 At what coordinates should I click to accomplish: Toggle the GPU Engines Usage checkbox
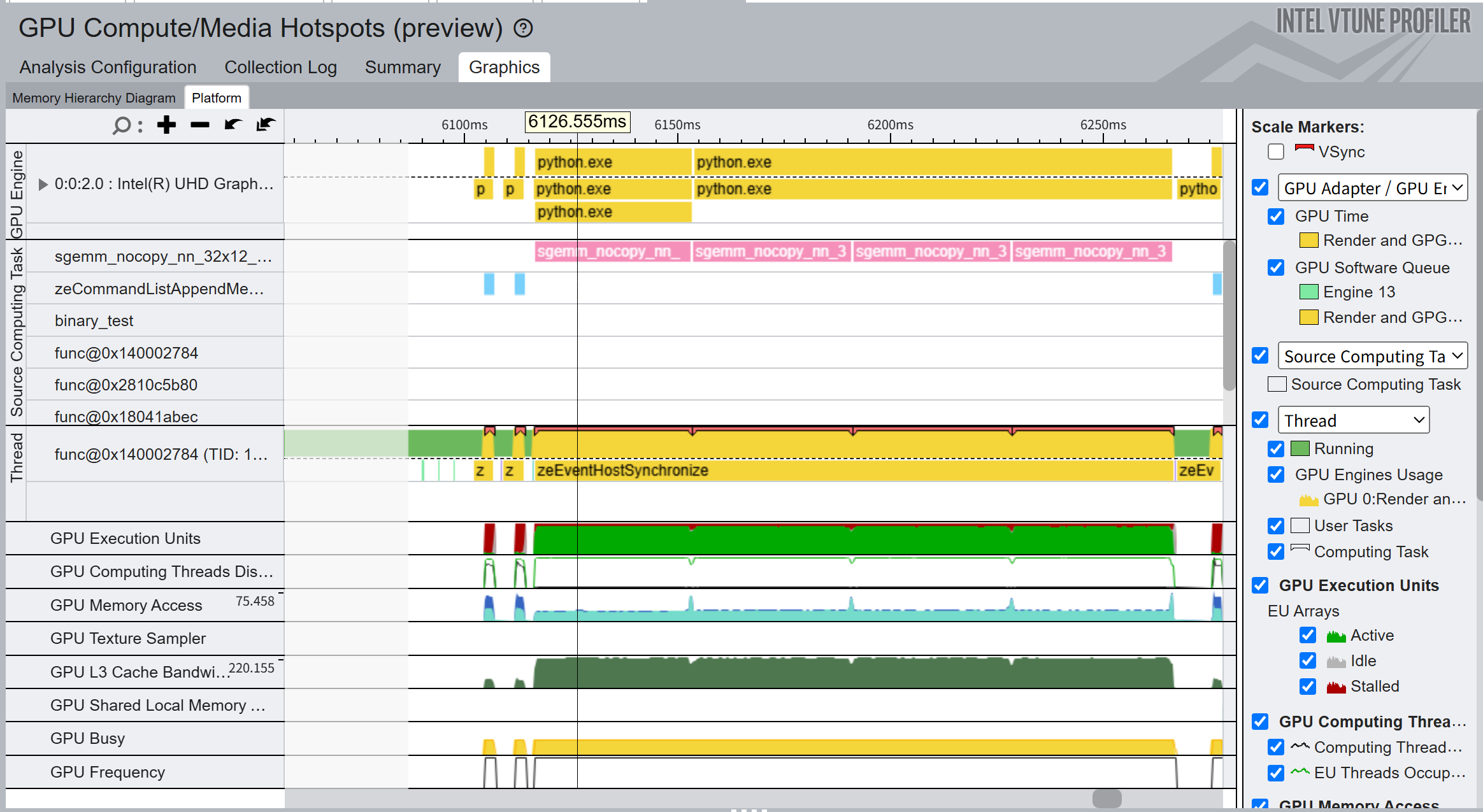pyautogui.click(x=1276, y=474)
